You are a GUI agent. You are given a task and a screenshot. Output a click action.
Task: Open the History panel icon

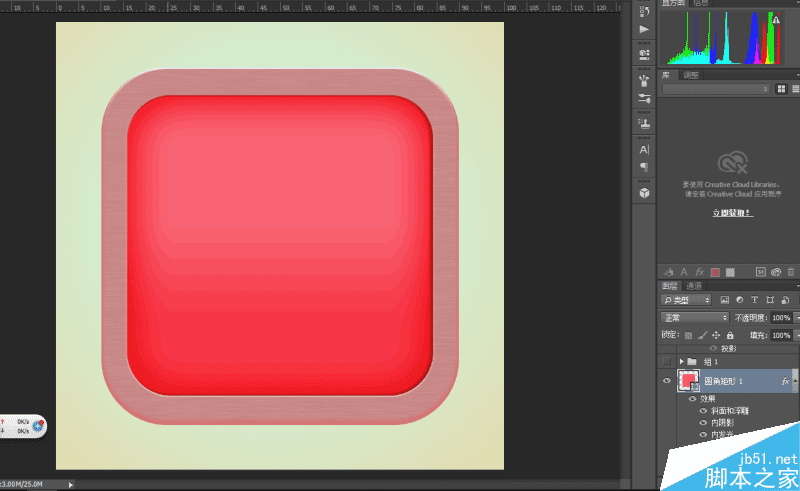click(644, 11)
